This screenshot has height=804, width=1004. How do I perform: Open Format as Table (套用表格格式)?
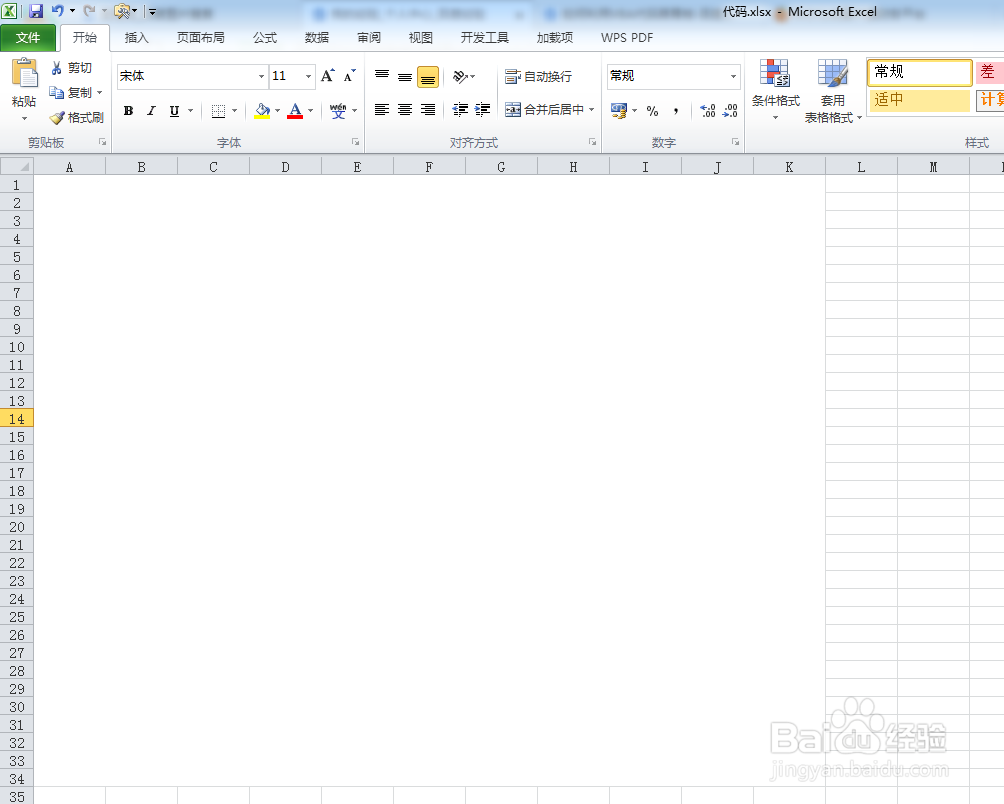click(833, 90)
